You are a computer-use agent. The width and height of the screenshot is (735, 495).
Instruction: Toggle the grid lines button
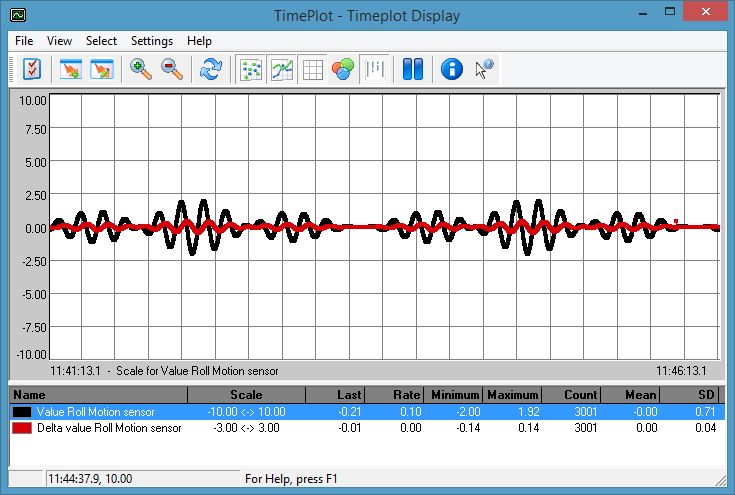tap(312, 69)
